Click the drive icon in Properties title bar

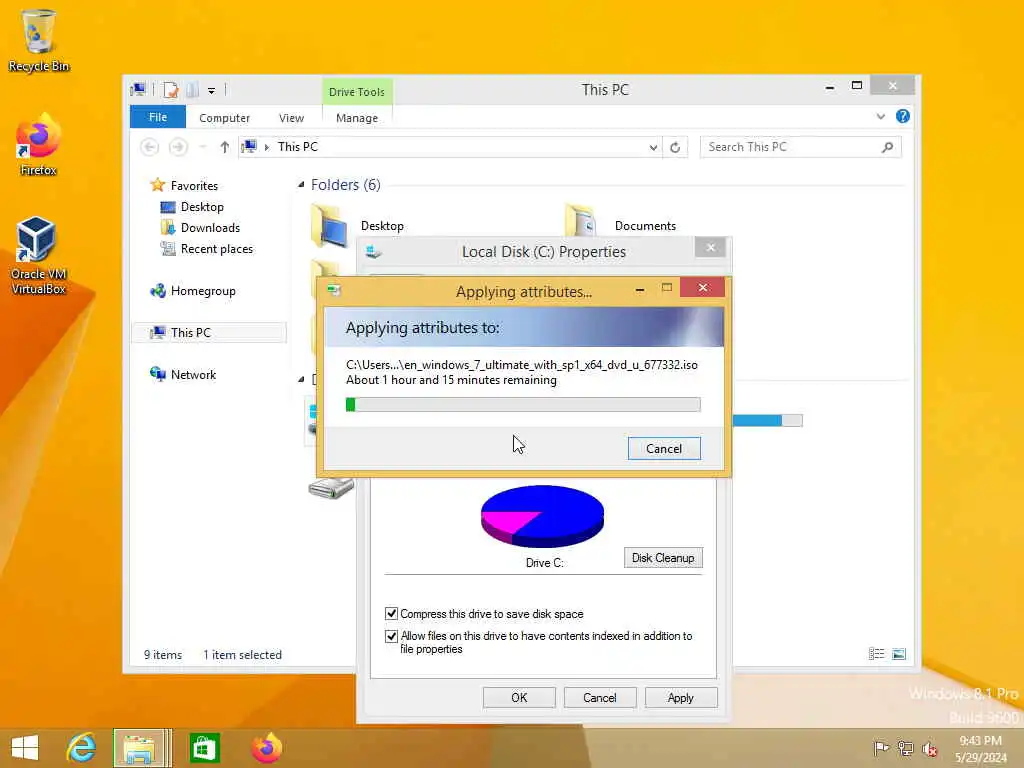(x=374, y=251)
